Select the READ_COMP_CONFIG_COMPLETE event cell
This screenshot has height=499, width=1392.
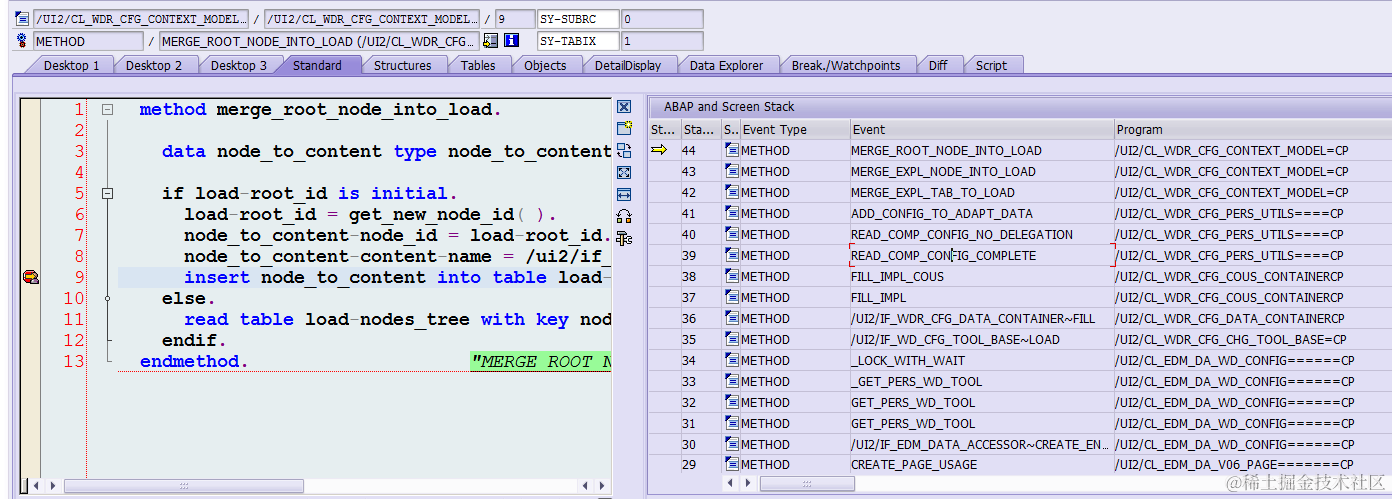pos(982,256)
